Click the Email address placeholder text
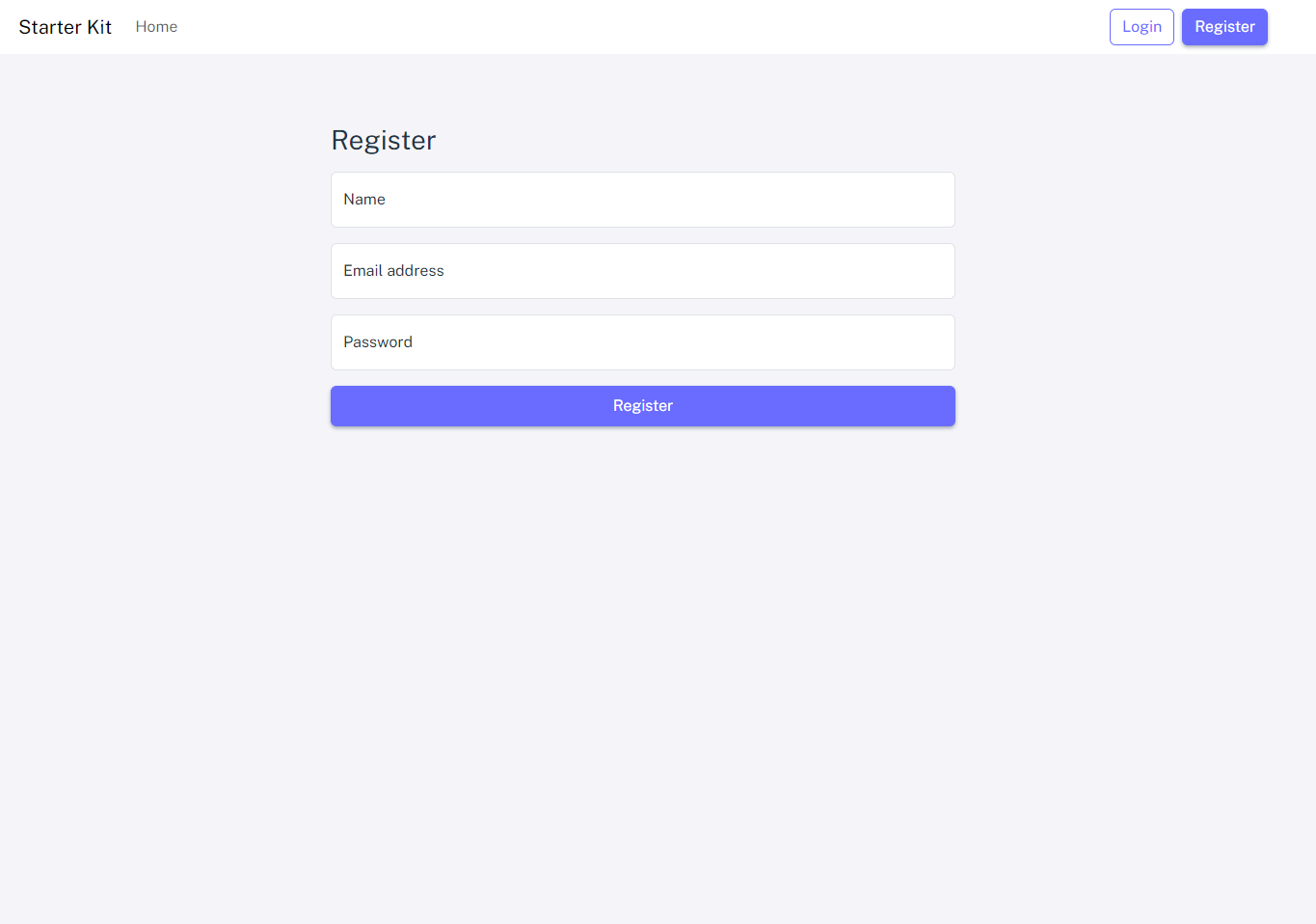 [393, 271]
